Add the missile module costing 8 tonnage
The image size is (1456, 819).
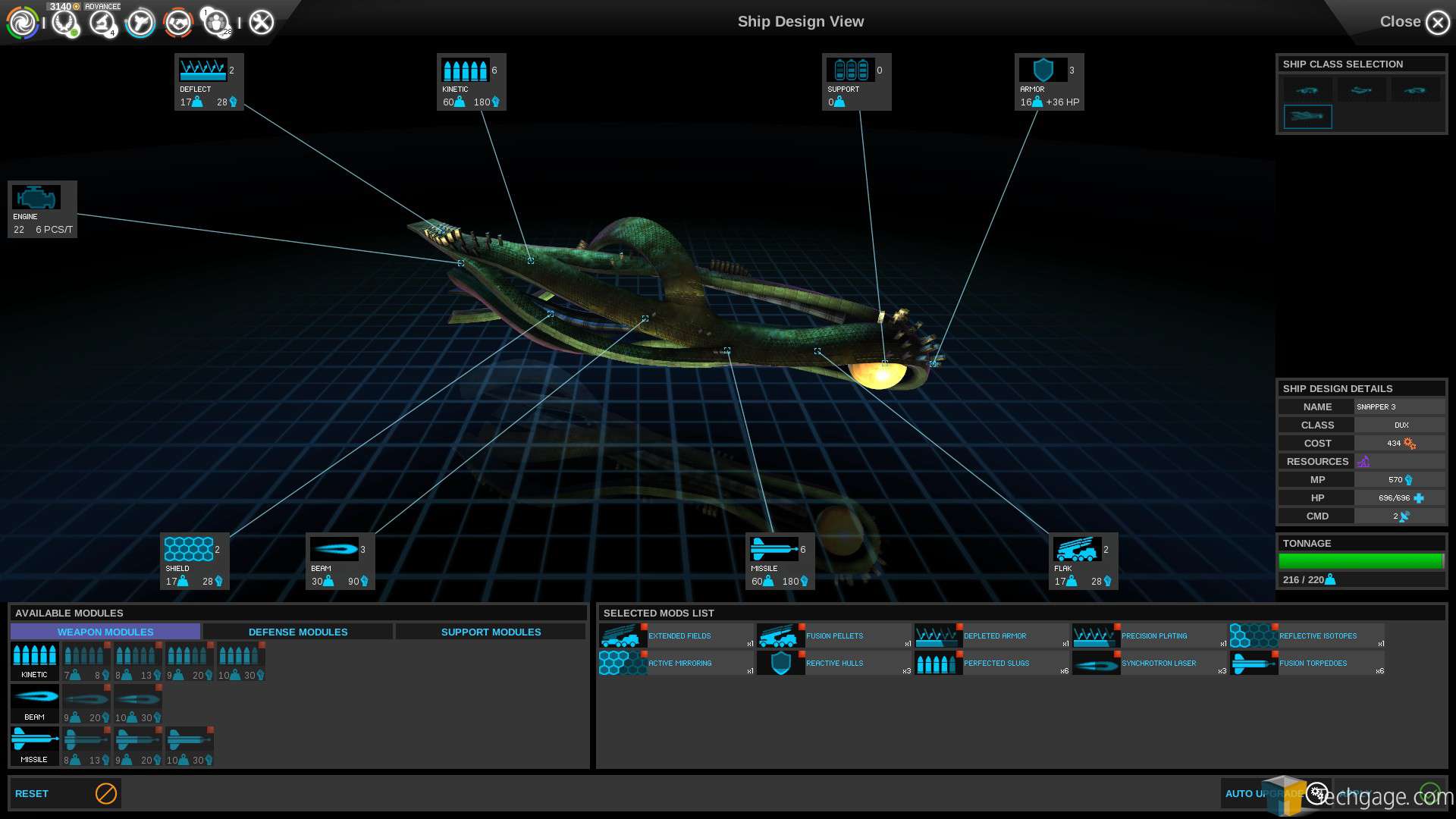(x=86, y=746)
